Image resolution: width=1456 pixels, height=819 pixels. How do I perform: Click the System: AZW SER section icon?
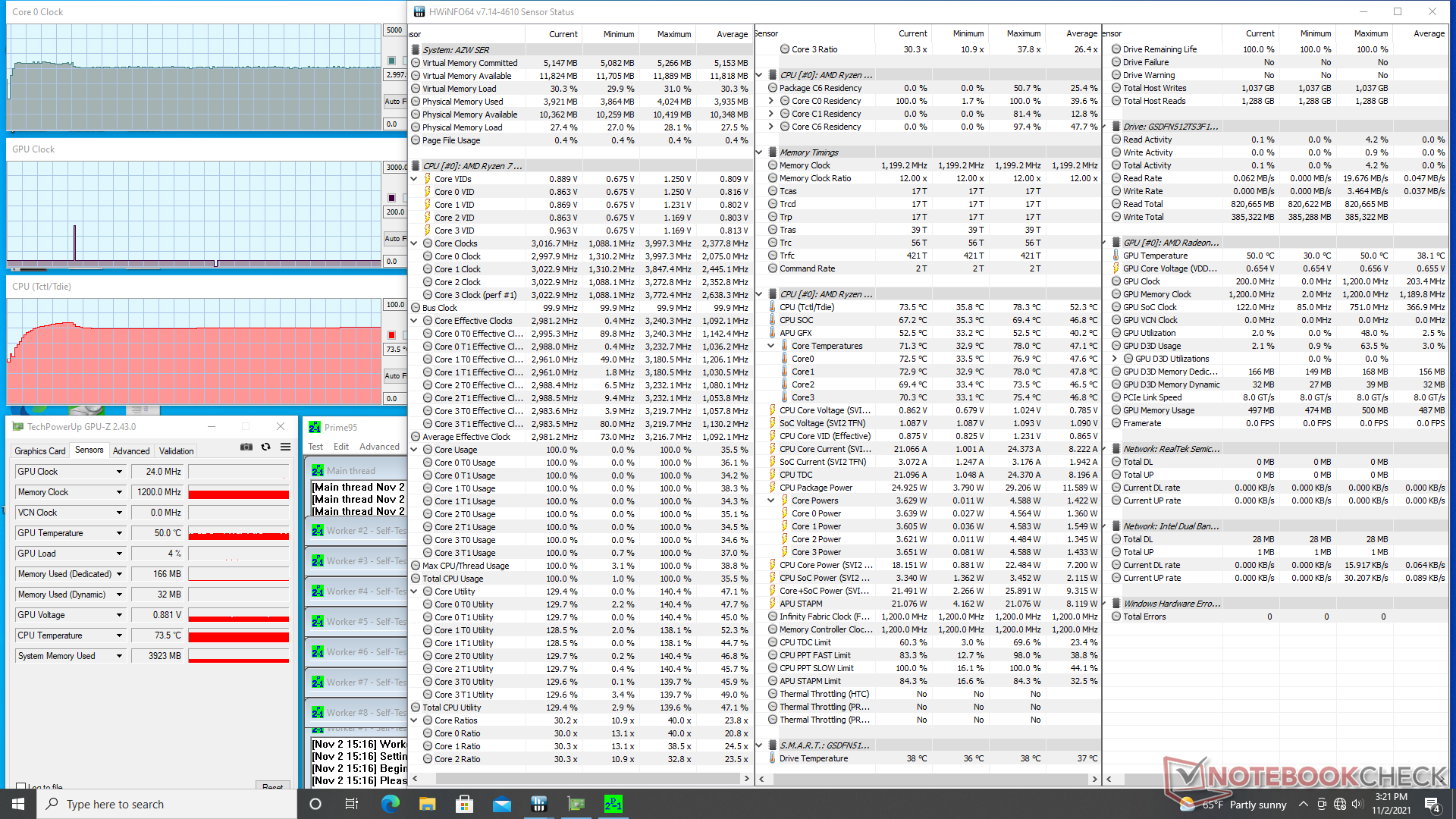pyautogui.click(x=416, y=50)
